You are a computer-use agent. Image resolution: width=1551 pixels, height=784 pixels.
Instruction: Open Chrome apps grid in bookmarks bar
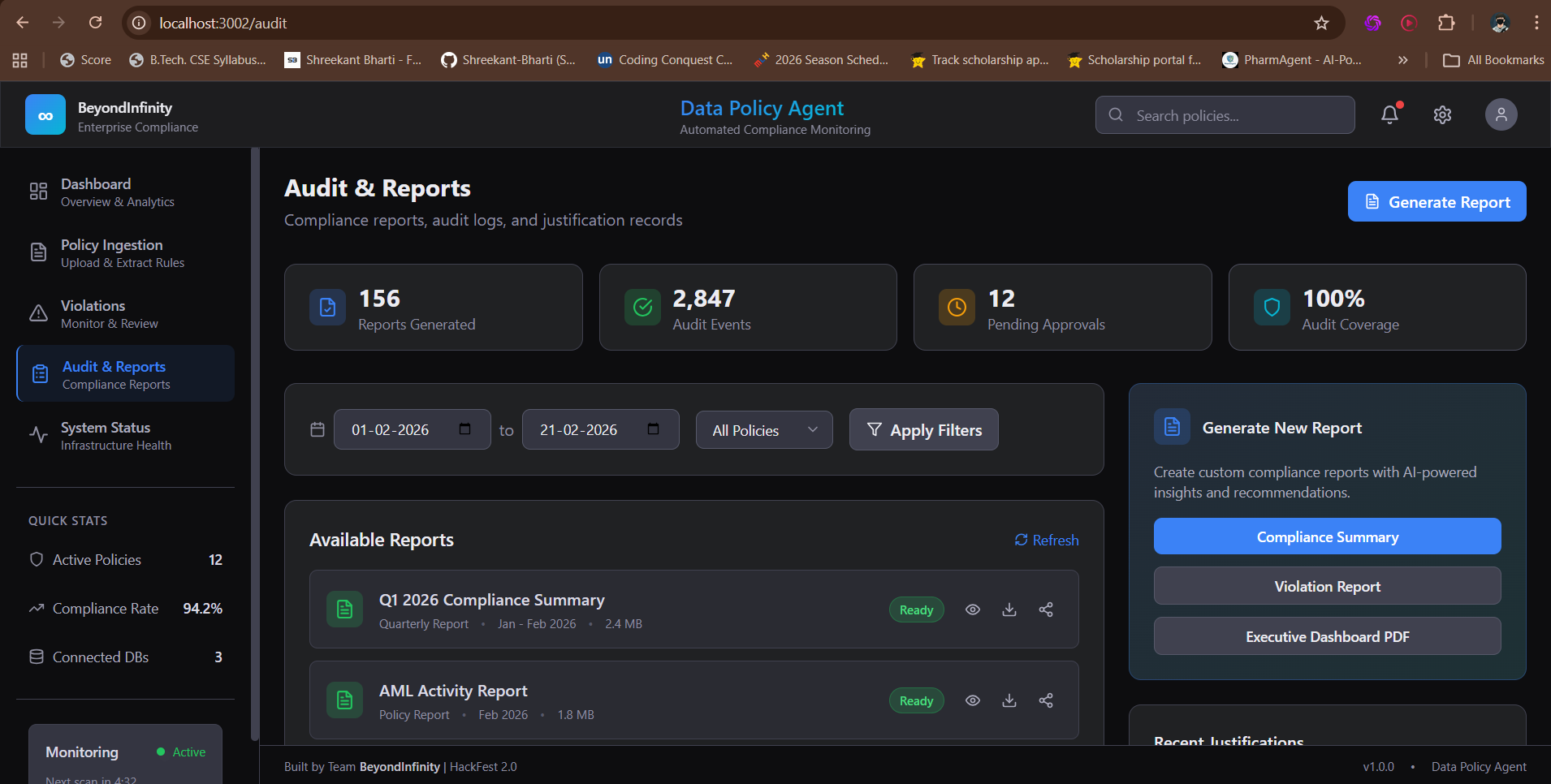point(20,60)
